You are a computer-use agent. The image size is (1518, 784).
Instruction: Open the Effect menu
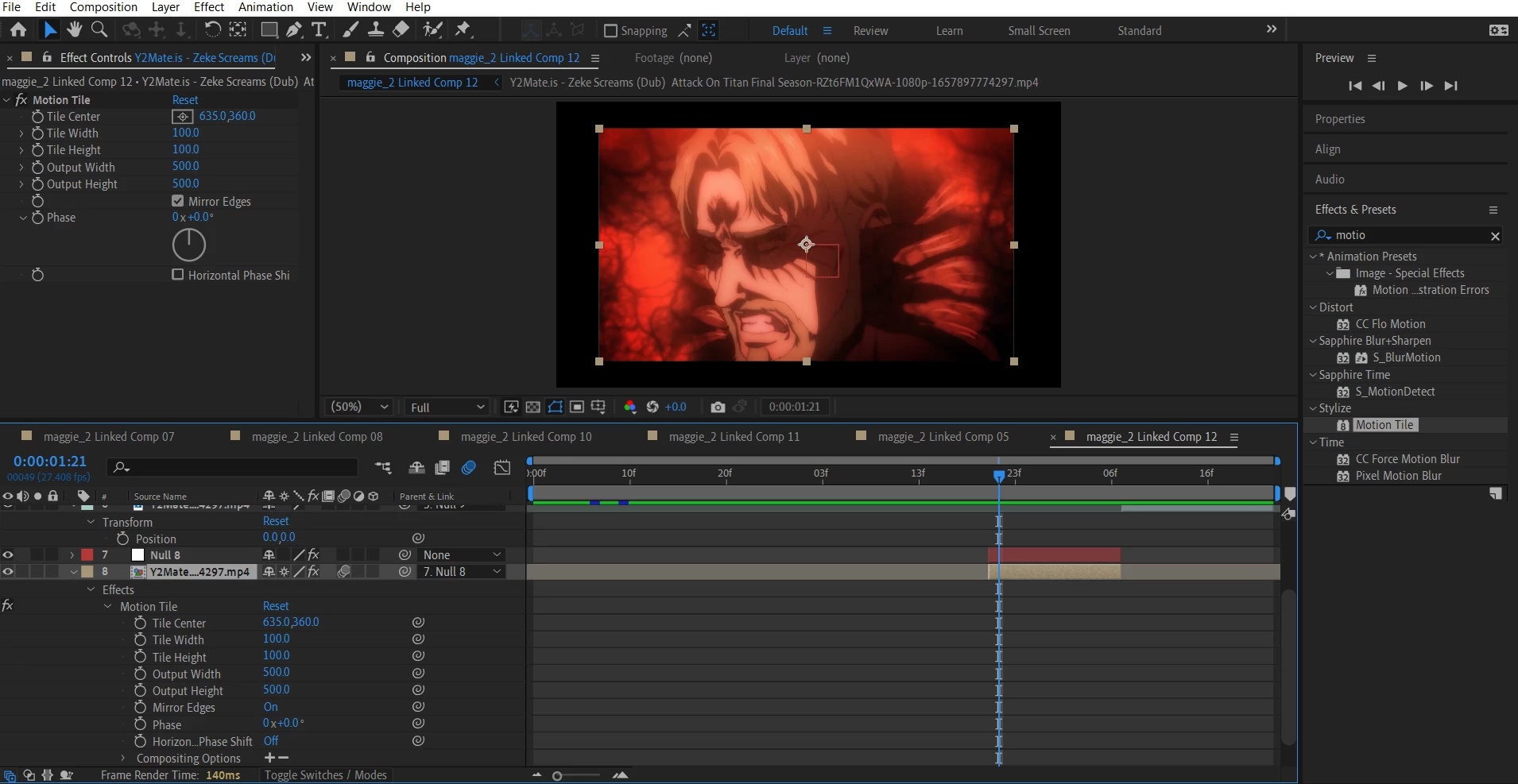(209, 7)
